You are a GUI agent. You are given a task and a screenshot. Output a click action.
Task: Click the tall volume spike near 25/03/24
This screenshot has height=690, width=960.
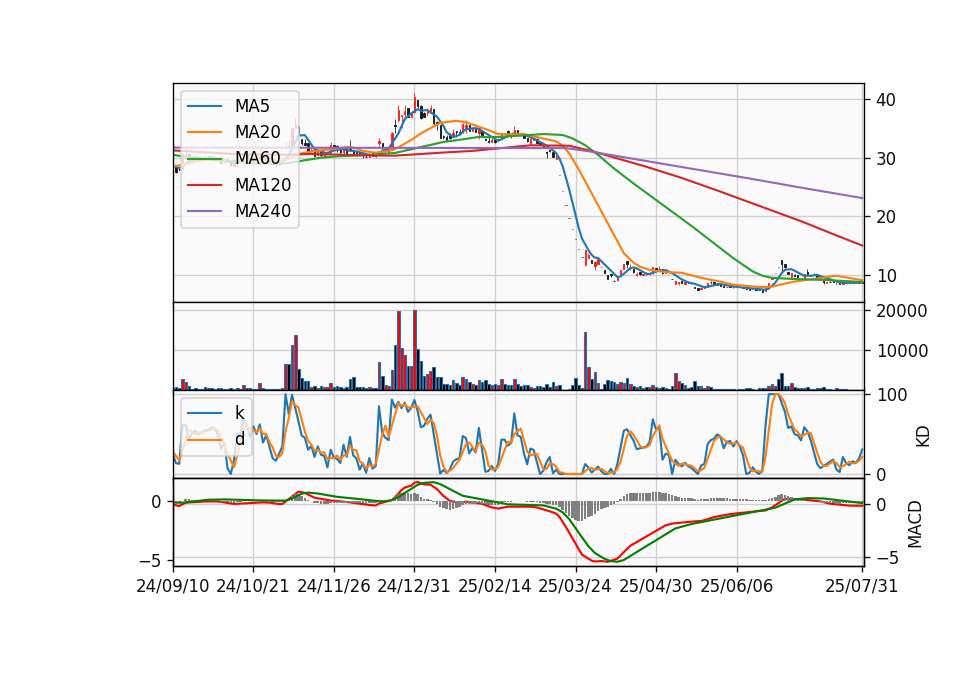coord(586,361)
